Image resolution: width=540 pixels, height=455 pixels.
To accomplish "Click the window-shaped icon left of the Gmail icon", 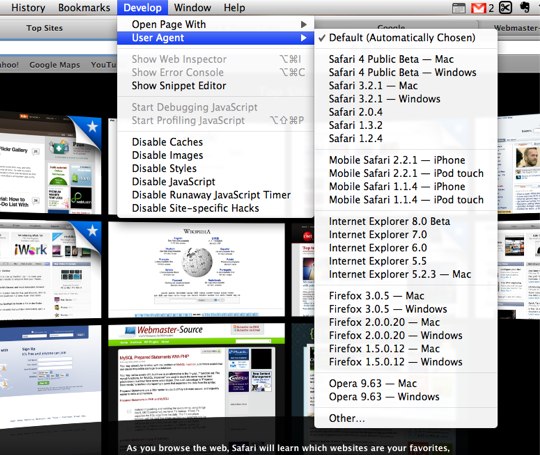I will pos(458,8).
